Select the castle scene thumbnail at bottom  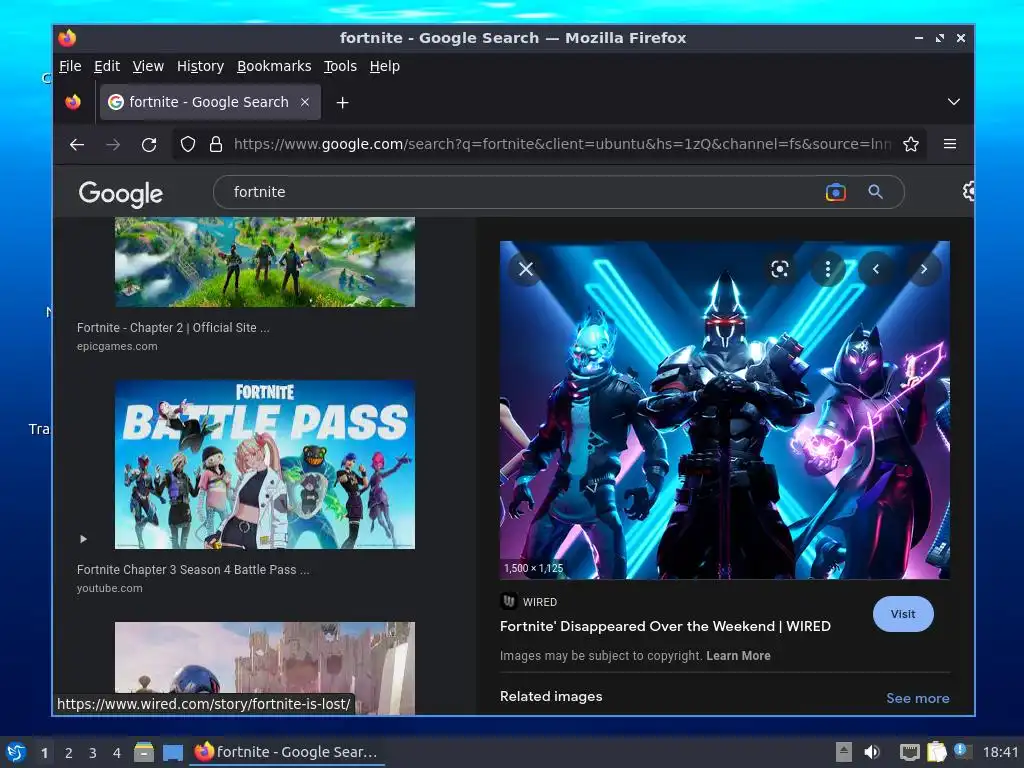pyautogui.click(x=264, y=667)
